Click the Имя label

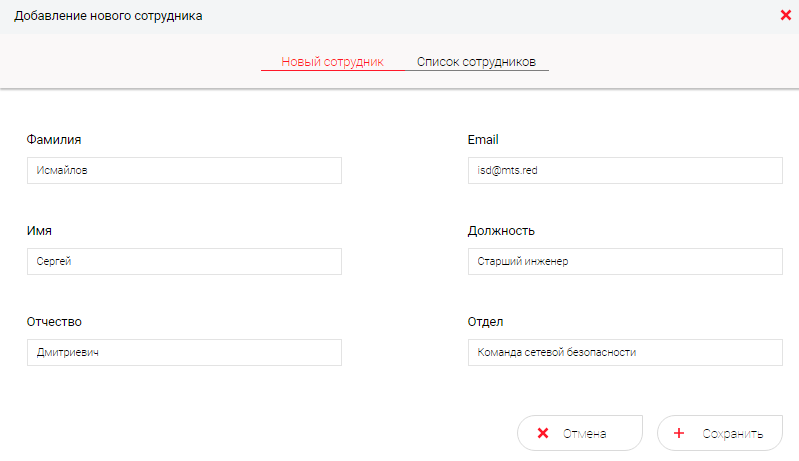point(39,231)
